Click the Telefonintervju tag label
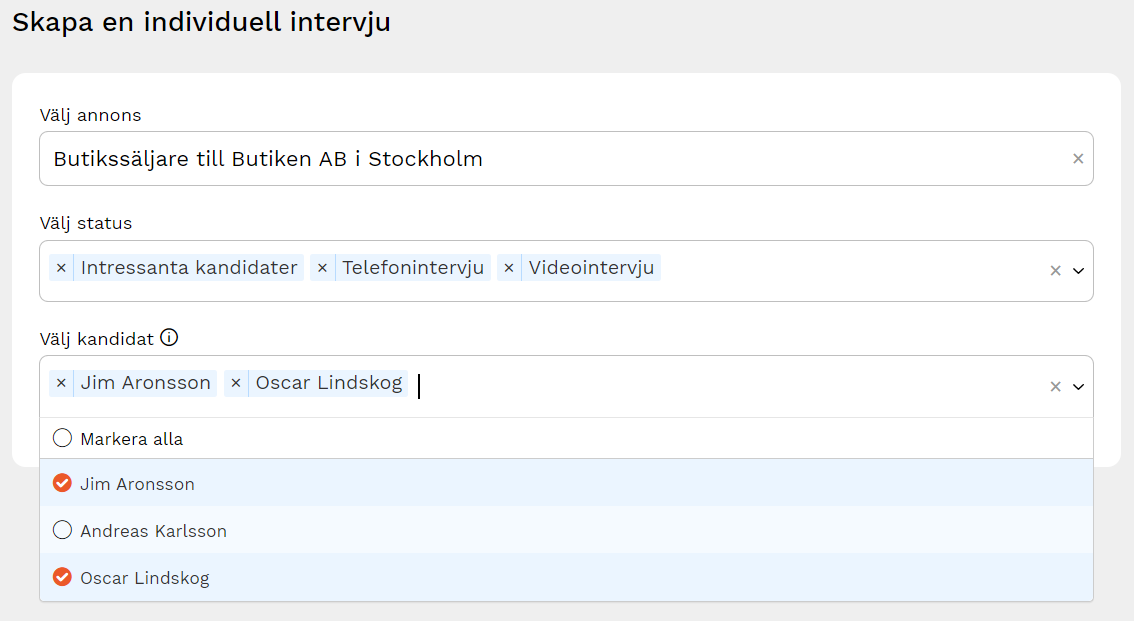Screen dimensions: 1134x621 [x=413, y=268]
